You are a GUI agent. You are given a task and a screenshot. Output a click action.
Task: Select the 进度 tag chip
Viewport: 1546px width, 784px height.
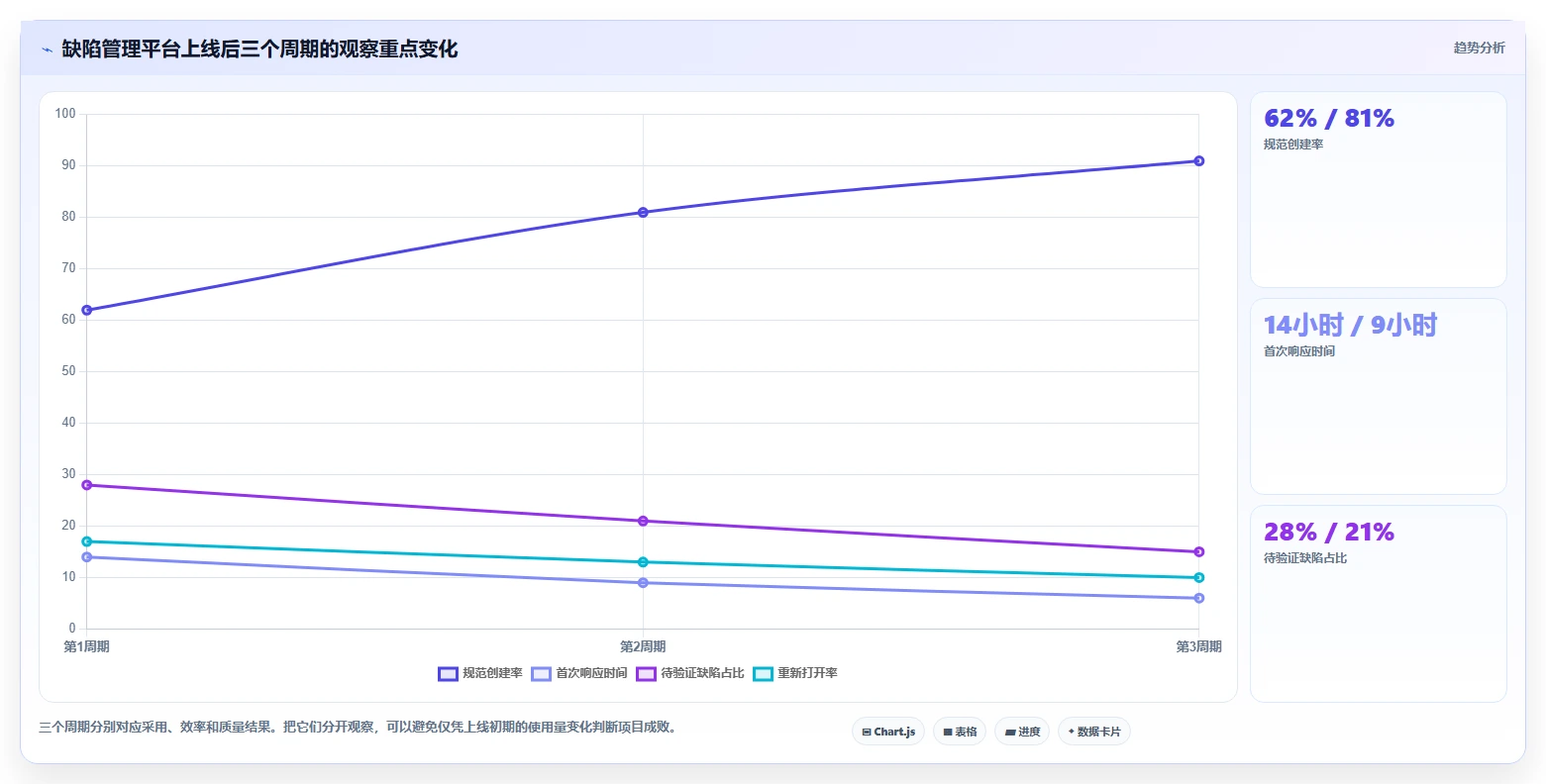pos(1022,732)
